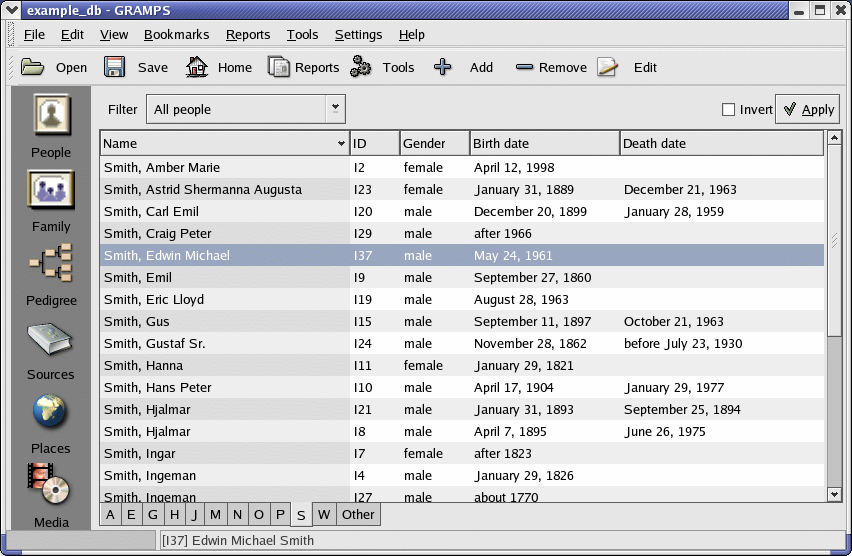The image size is (852, 556).
Task: Enable the Invert filter checkbox
Action: tap(728, 110)
